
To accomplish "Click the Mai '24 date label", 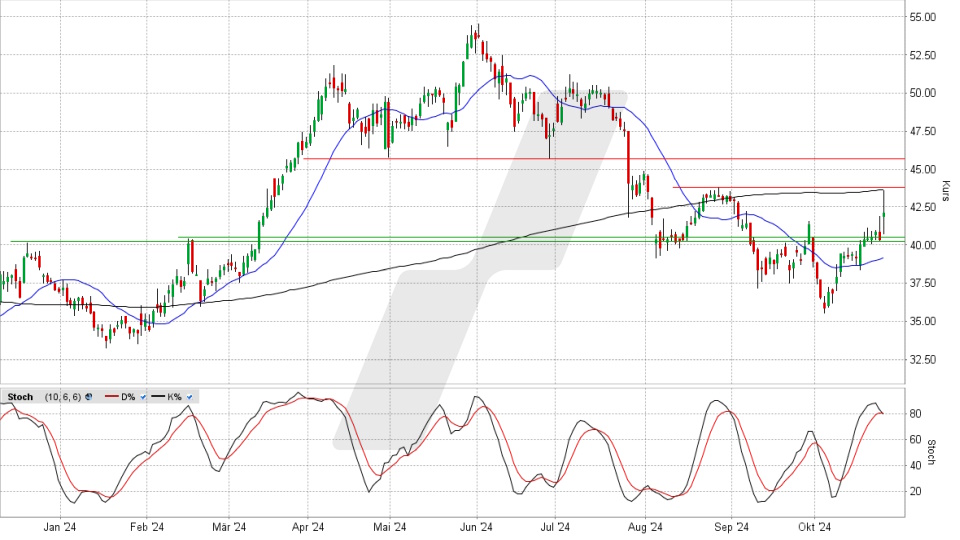I will [390, 527].
